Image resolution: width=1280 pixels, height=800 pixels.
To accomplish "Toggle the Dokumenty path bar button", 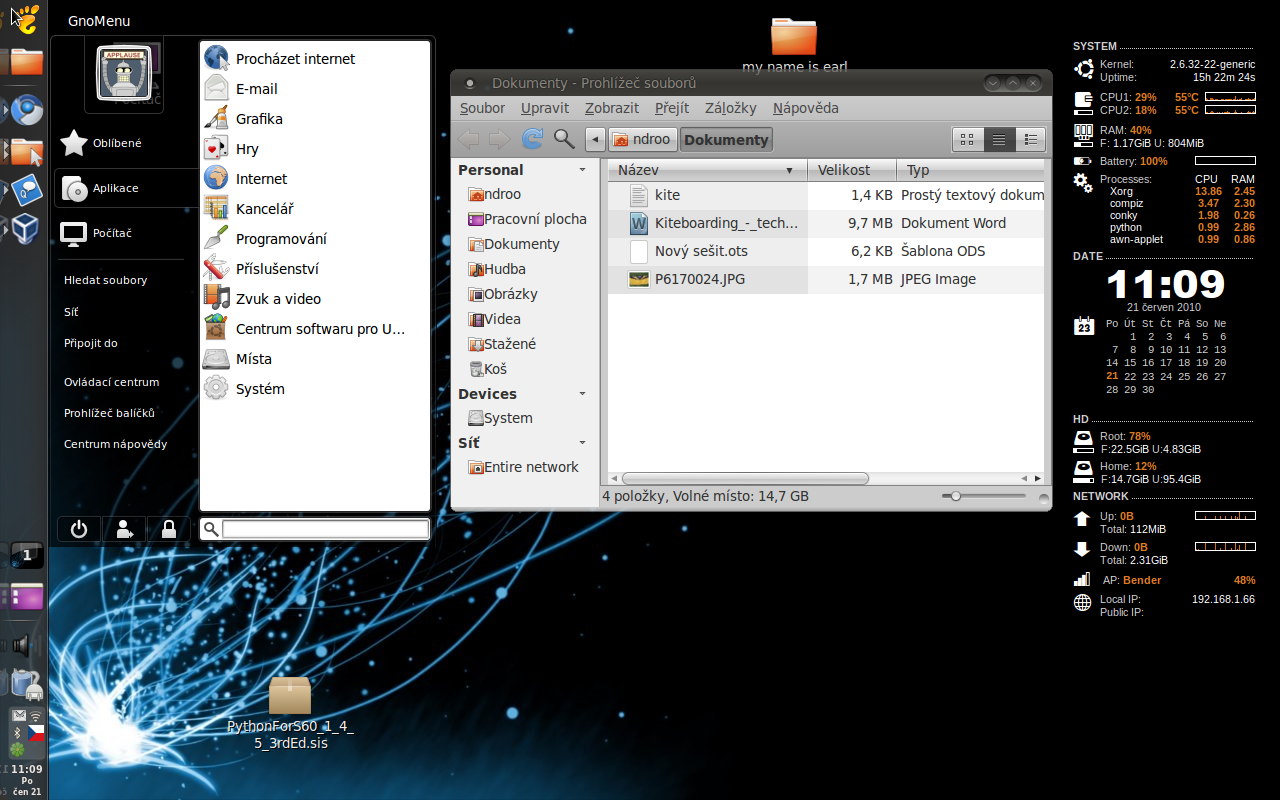I will point(726,140).
